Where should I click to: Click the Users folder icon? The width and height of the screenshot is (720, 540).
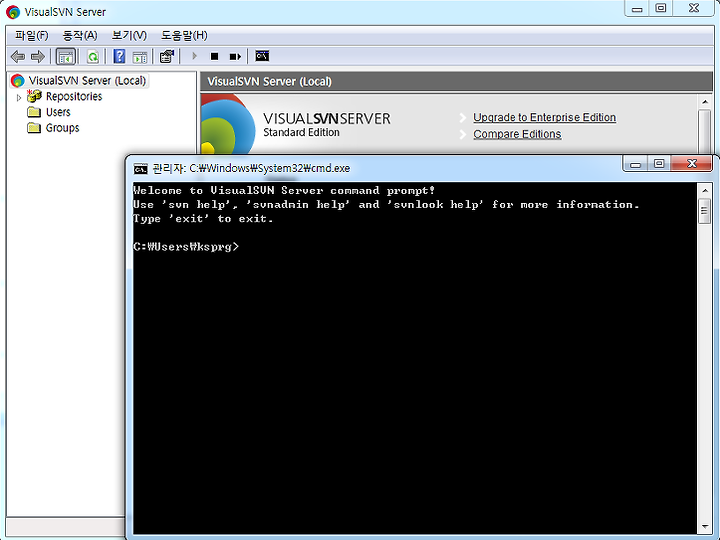34,112
